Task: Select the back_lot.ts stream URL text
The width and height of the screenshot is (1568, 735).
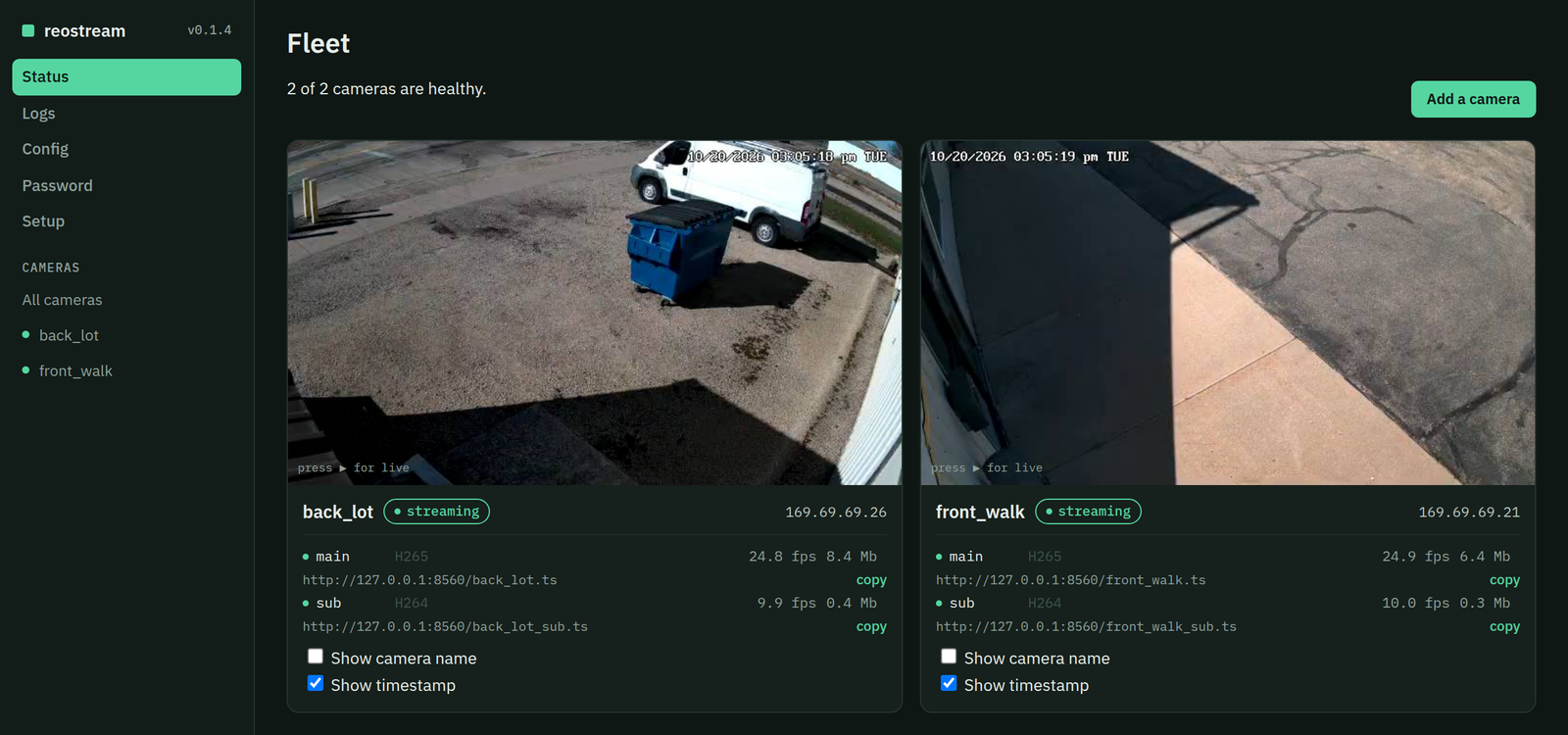Action: [x=429, y=580]
